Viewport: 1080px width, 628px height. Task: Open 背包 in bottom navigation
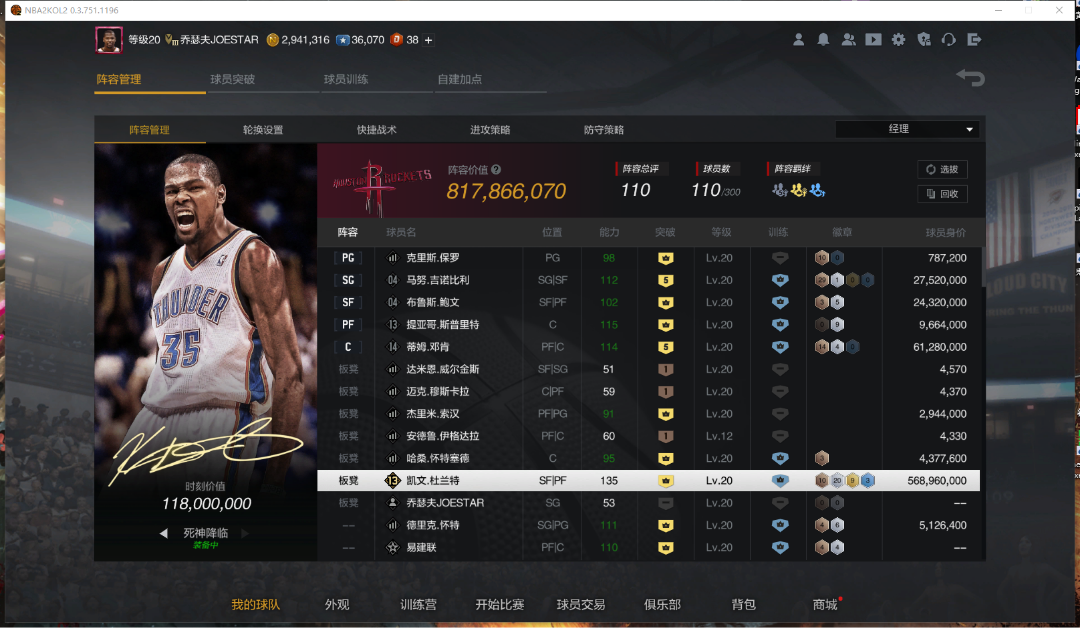743,605
